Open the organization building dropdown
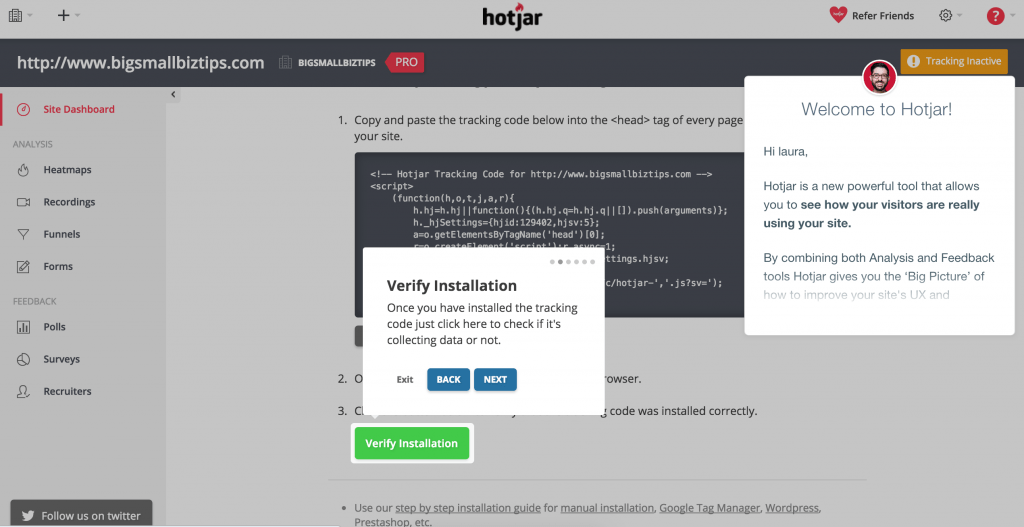This screenshot has width=1024, height=527. pyautogui.click(x=19, y=15)
